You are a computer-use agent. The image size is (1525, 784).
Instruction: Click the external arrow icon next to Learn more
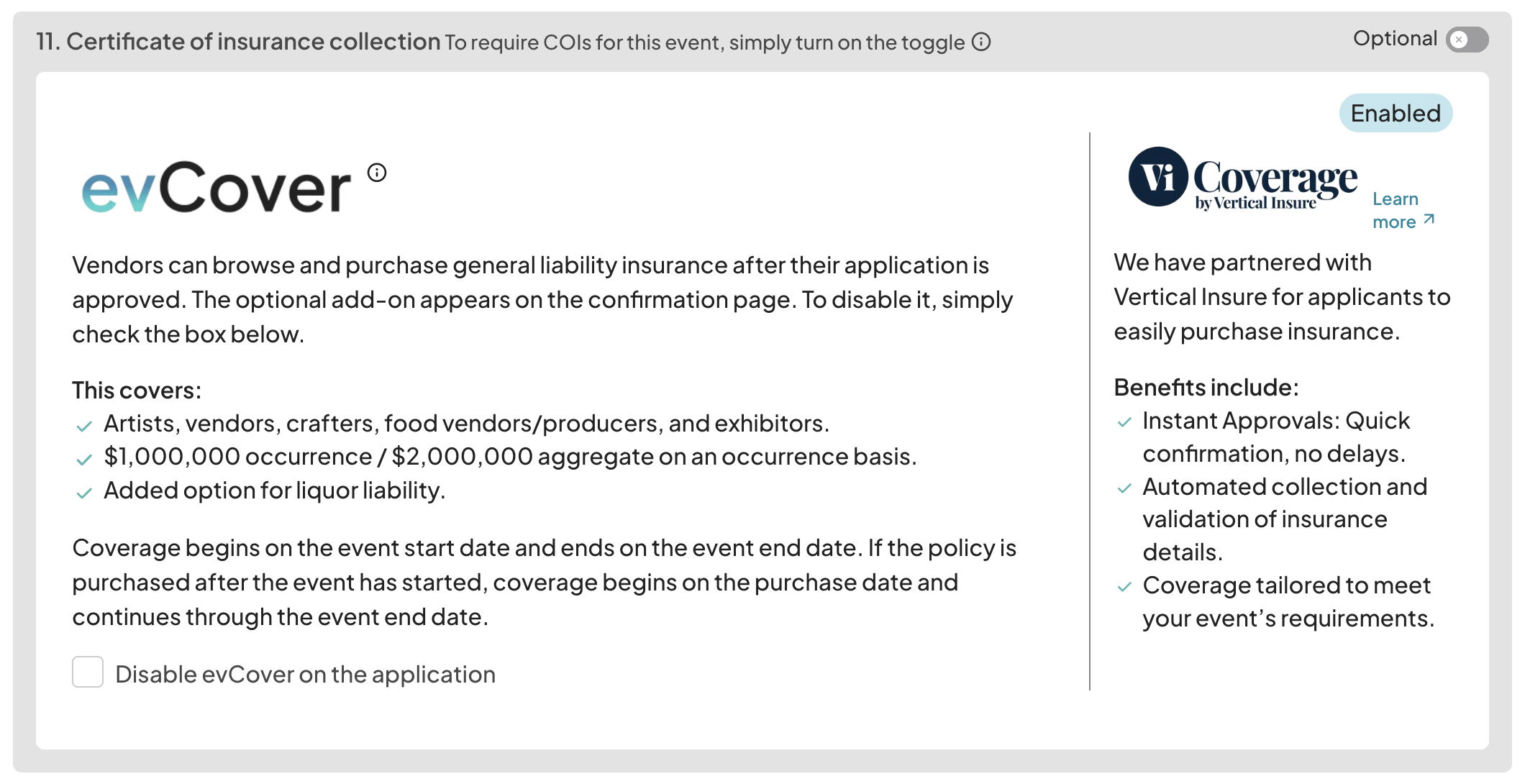point(1429,219)
